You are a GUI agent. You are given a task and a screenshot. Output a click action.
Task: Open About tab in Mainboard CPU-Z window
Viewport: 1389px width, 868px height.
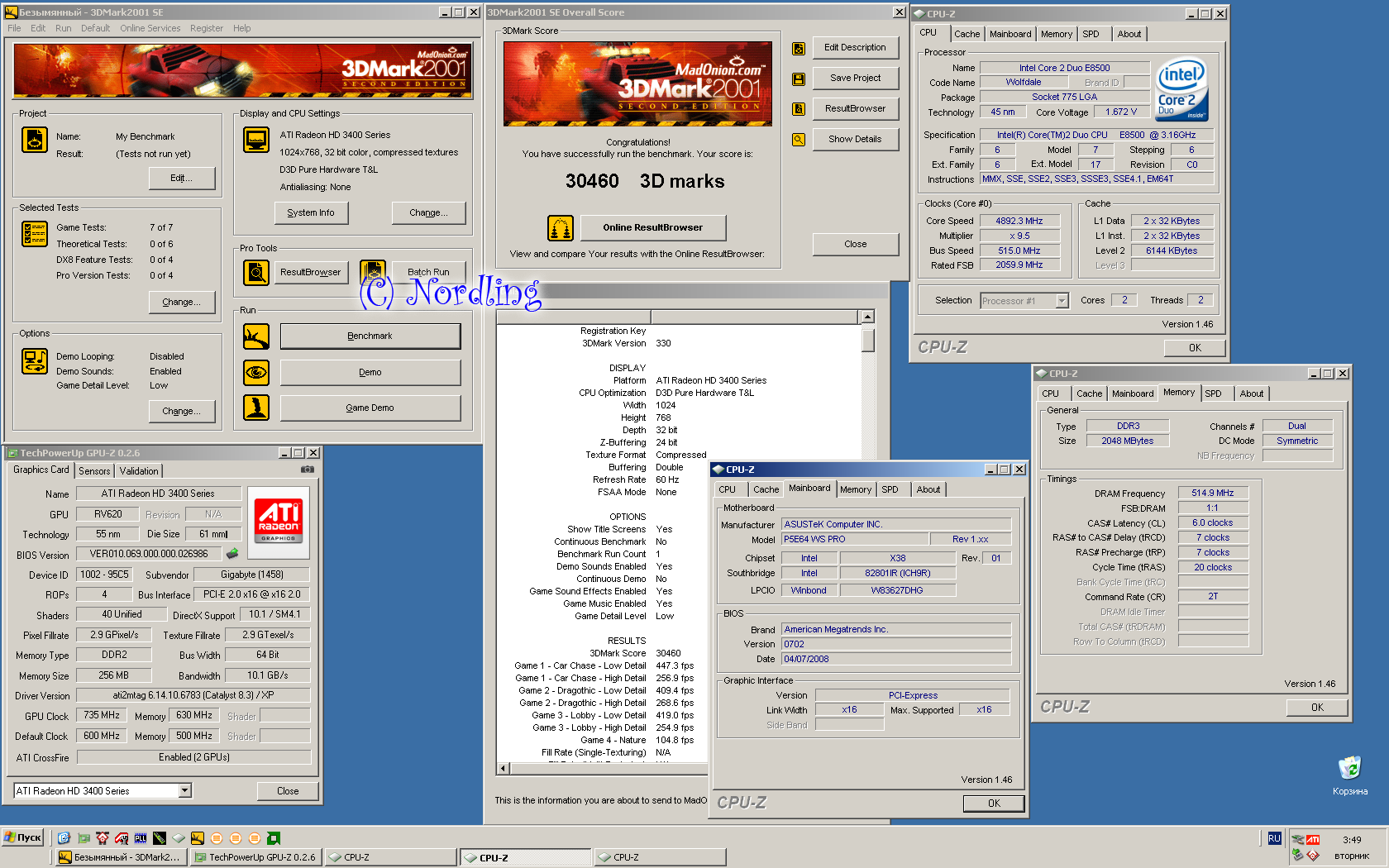coord(928,489)
